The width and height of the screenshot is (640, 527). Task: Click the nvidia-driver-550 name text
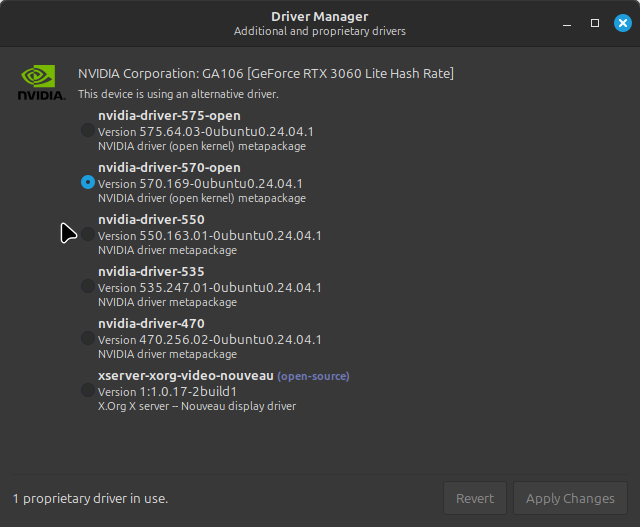pos(151,220)
